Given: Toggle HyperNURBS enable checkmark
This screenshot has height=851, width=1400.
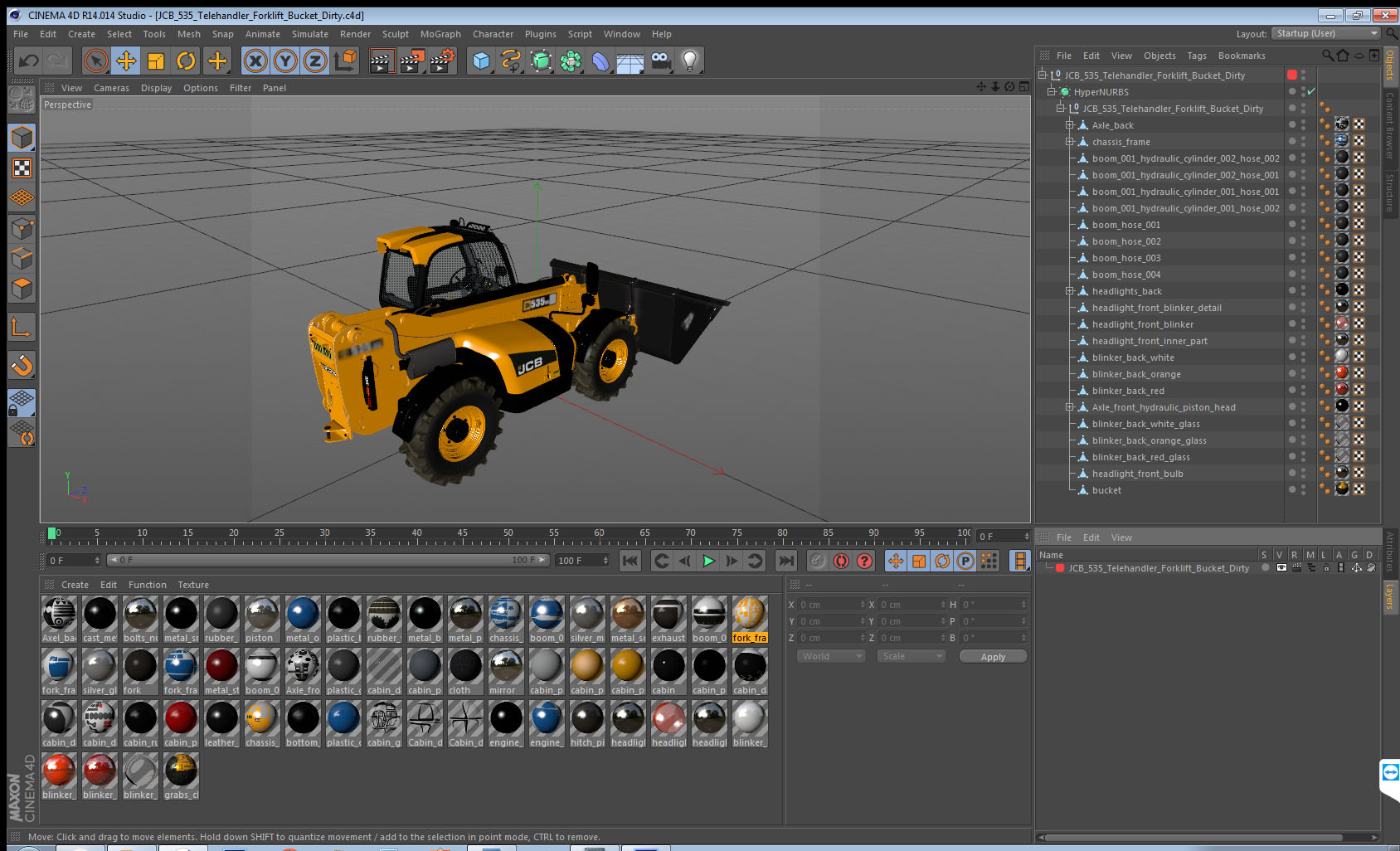Looking at the screenshot, I should (1311, 91).
